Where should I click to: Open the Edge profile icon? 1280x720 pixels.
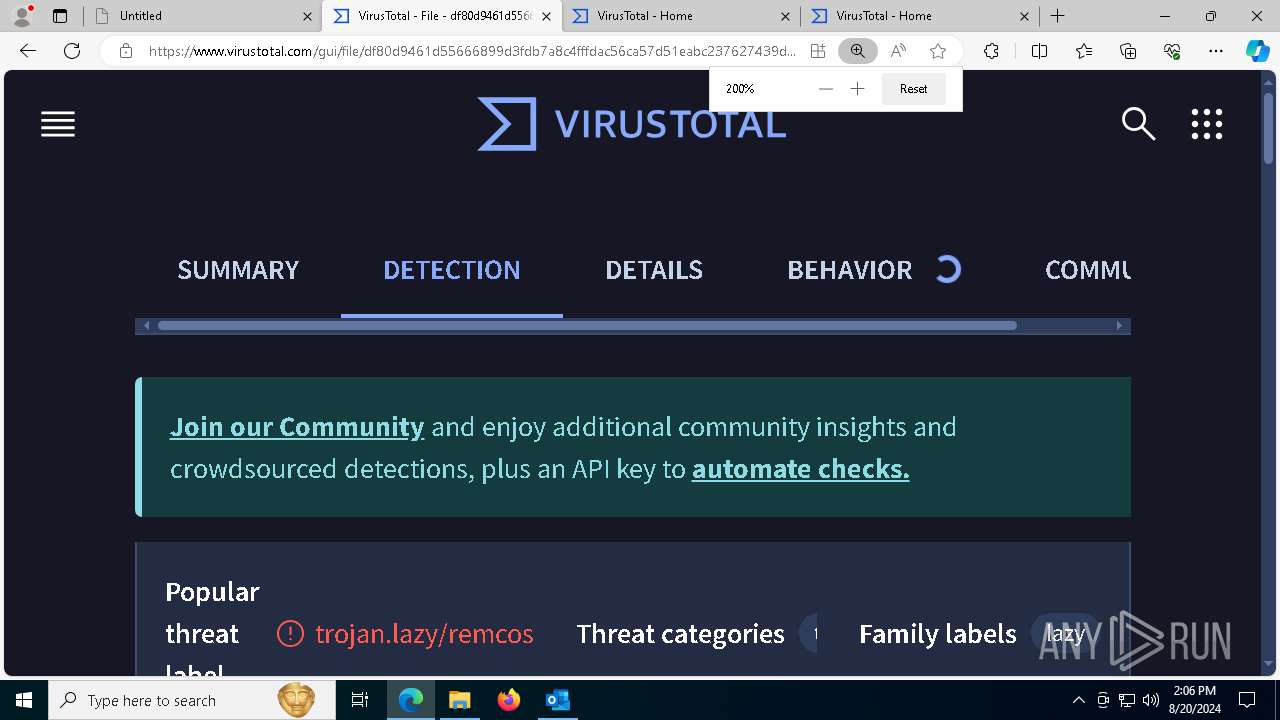click(22, 16)
